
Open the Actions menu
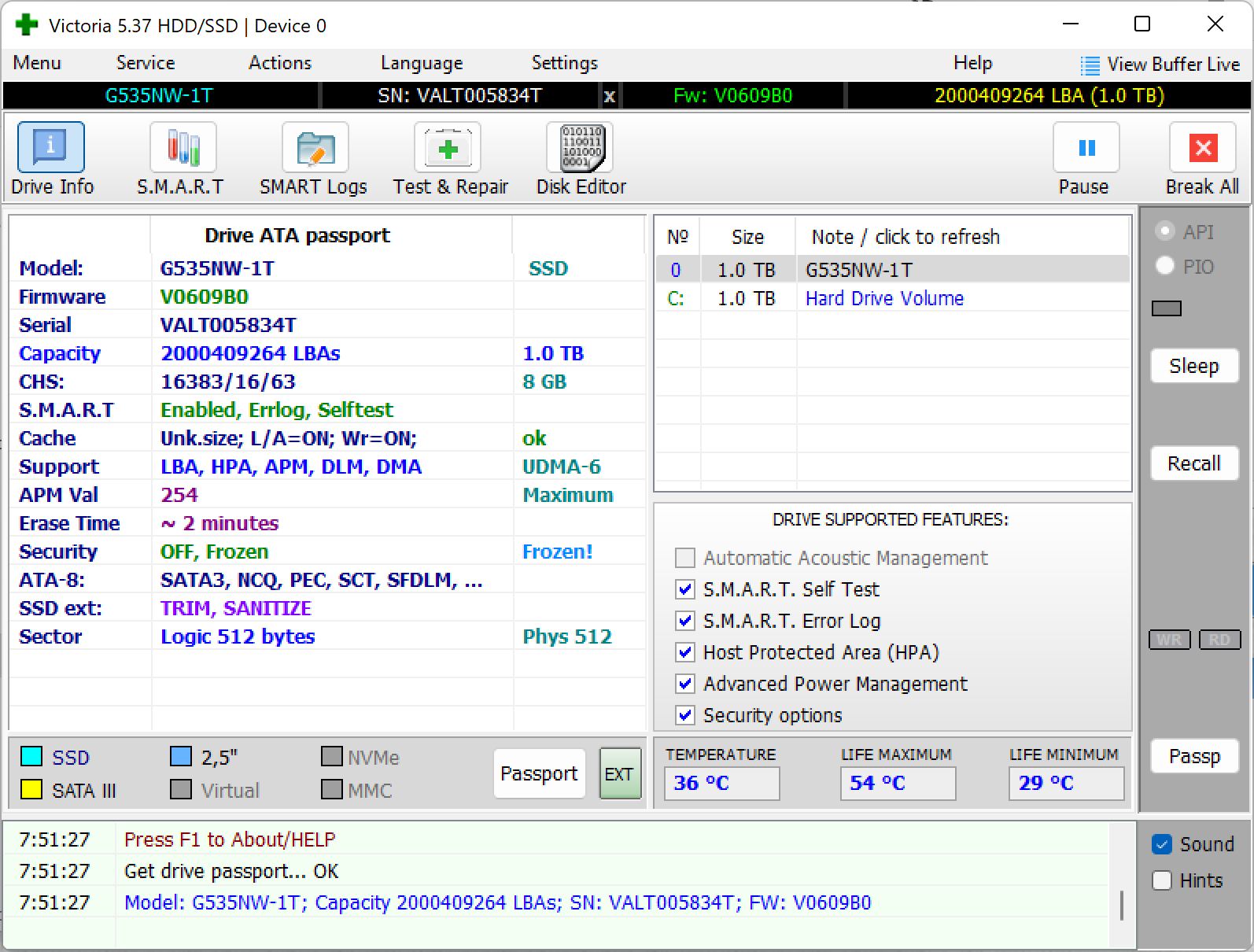280,63
